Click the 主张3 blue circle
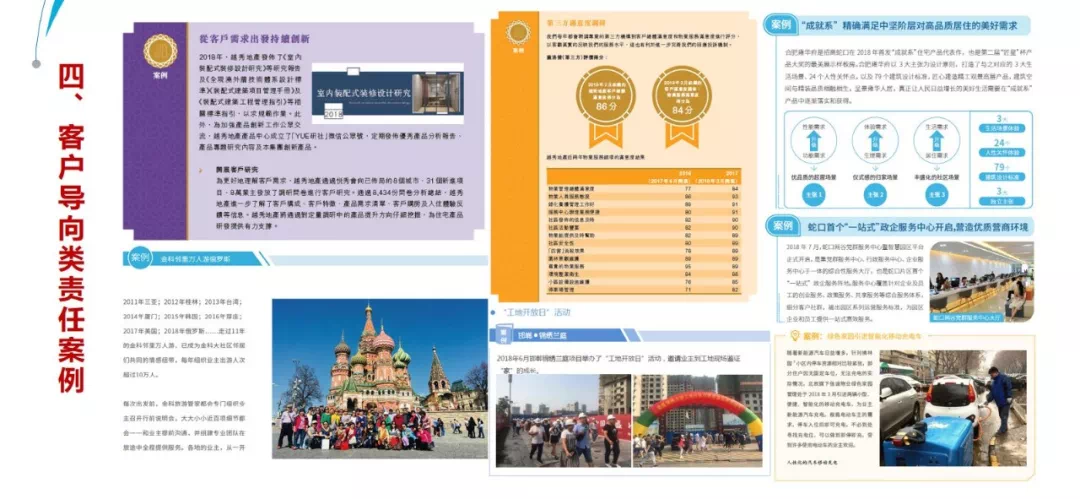The width and height of the screenshot is (1080, 499). [938, 196]
